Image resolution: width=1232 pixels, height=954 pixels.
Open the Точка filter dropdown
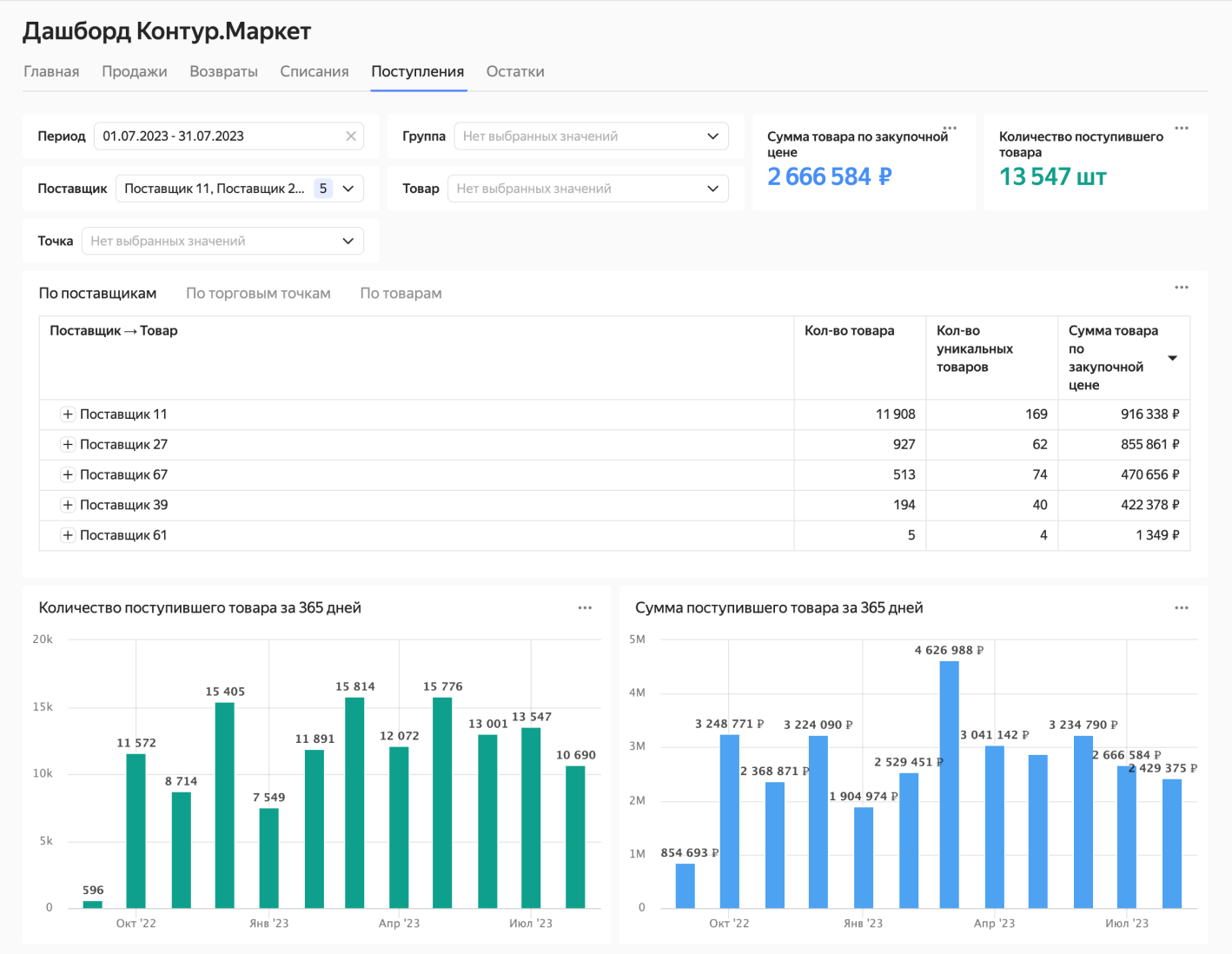[x=222, y=242]
